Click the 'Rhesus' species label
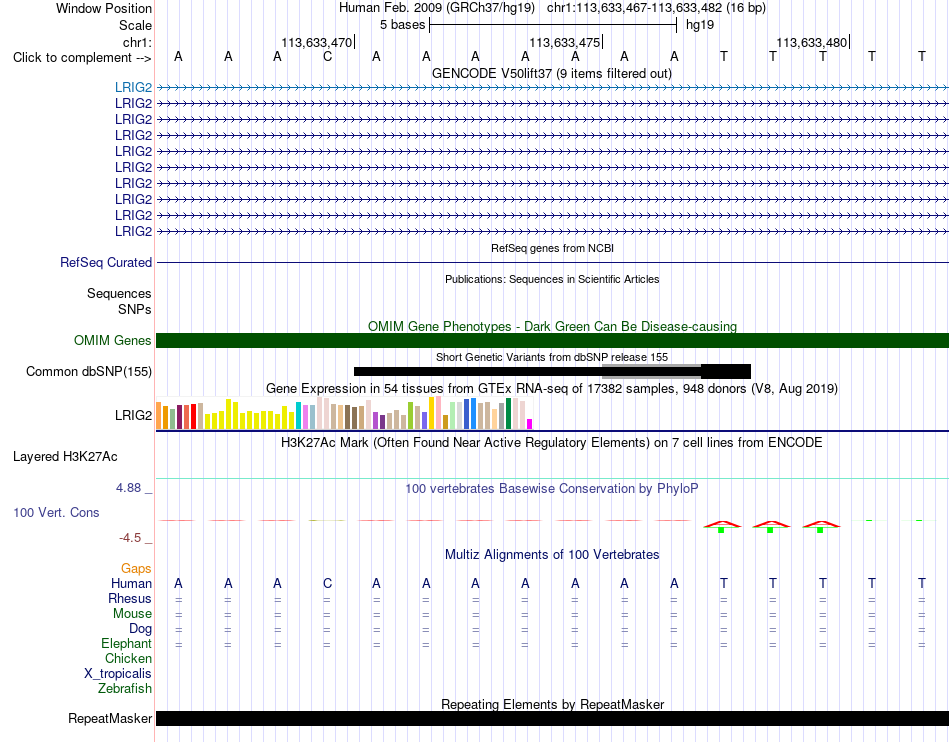The height and width of the screenshot is (742, 950). (130, 598)
